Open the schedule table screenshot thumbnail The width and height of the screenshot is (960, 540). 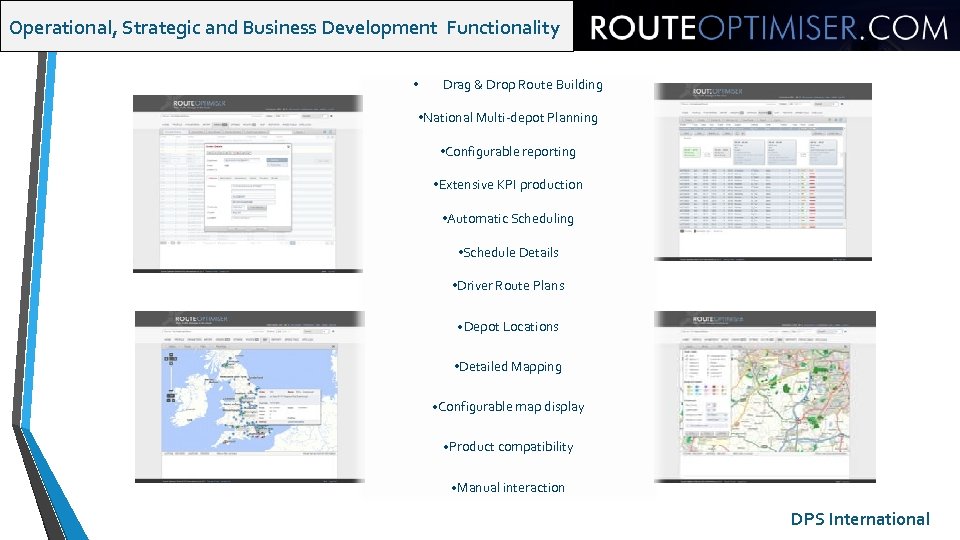tap(762, 171)
